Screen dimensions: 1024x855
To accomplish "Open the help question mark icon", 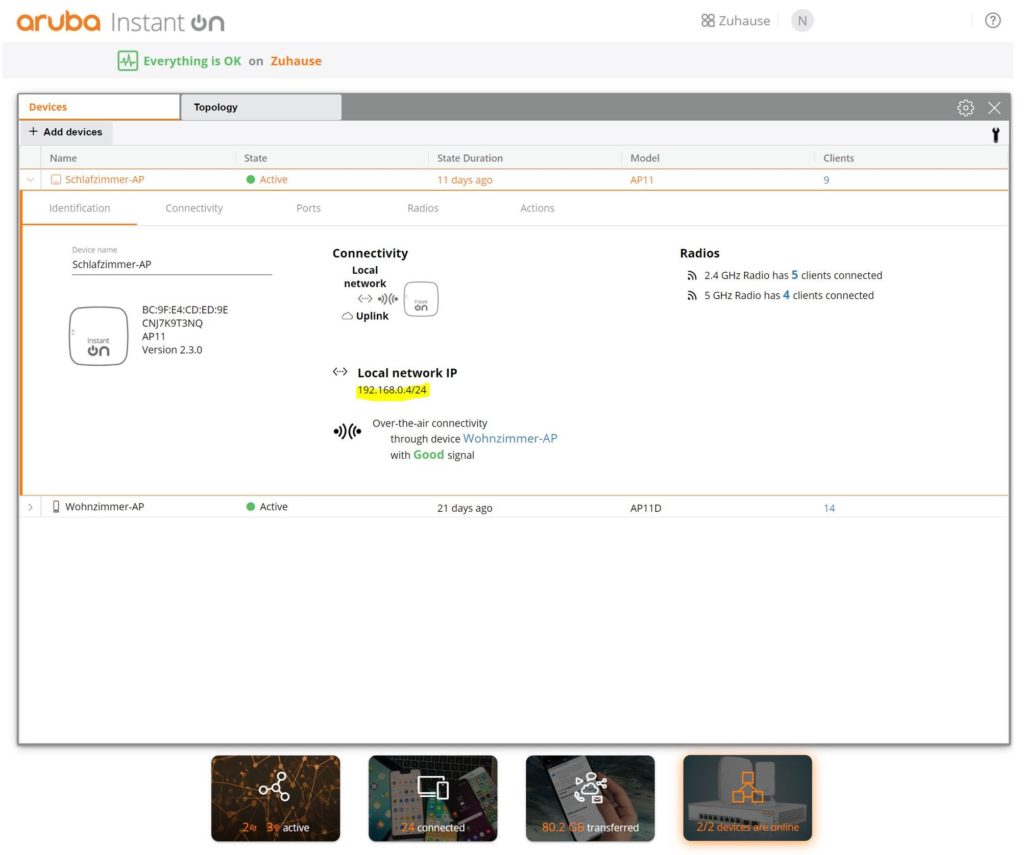I will click(x=993, y=21).
